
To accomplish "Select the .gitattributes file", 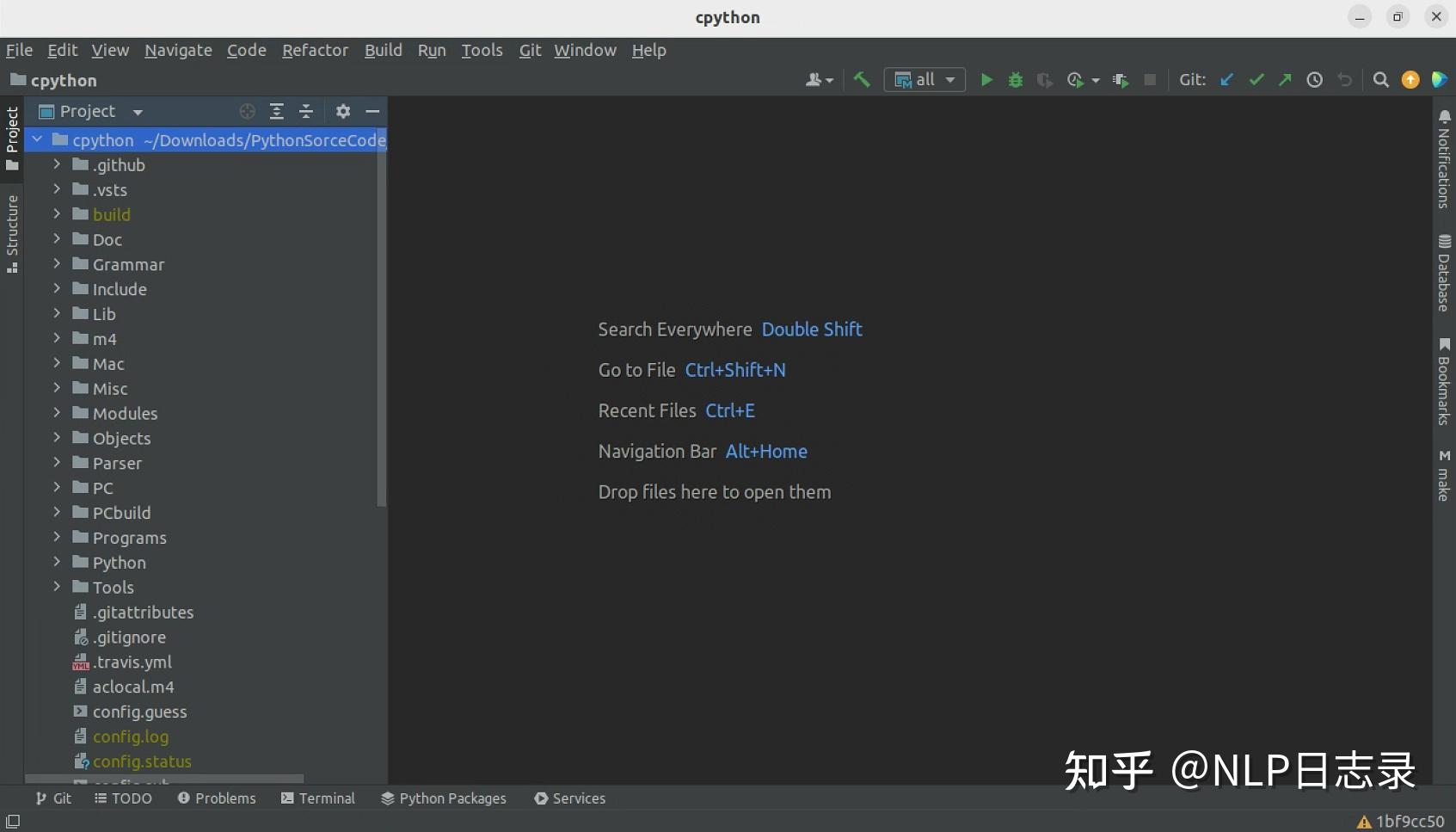I will pos(143,612).
